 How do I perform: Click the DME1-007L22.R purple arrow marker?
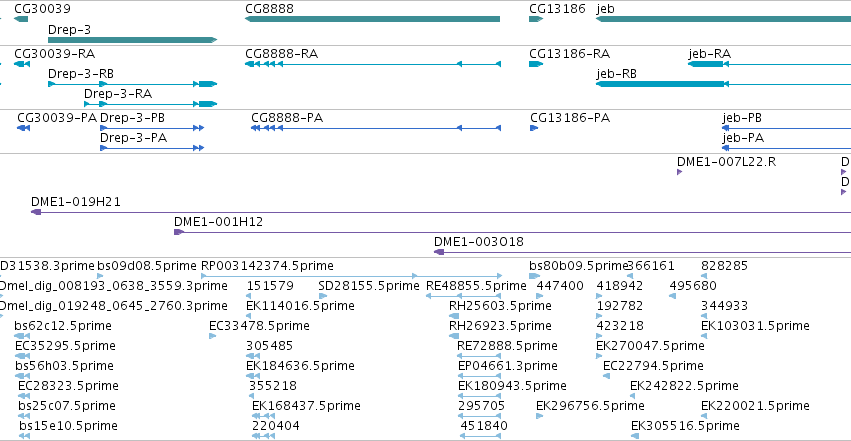(679, 172)
